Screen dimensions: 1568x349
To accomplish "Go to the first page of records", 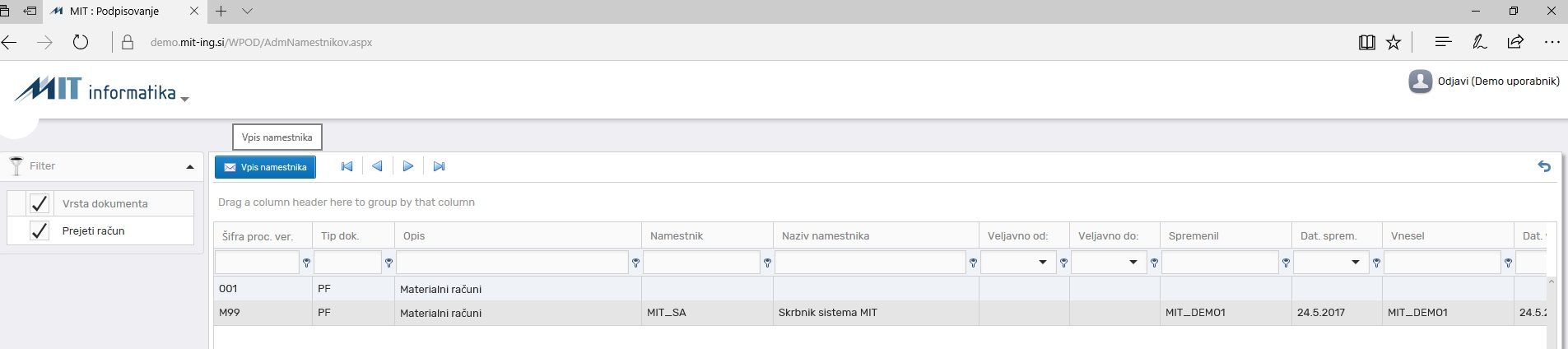I will pos(347,166).
